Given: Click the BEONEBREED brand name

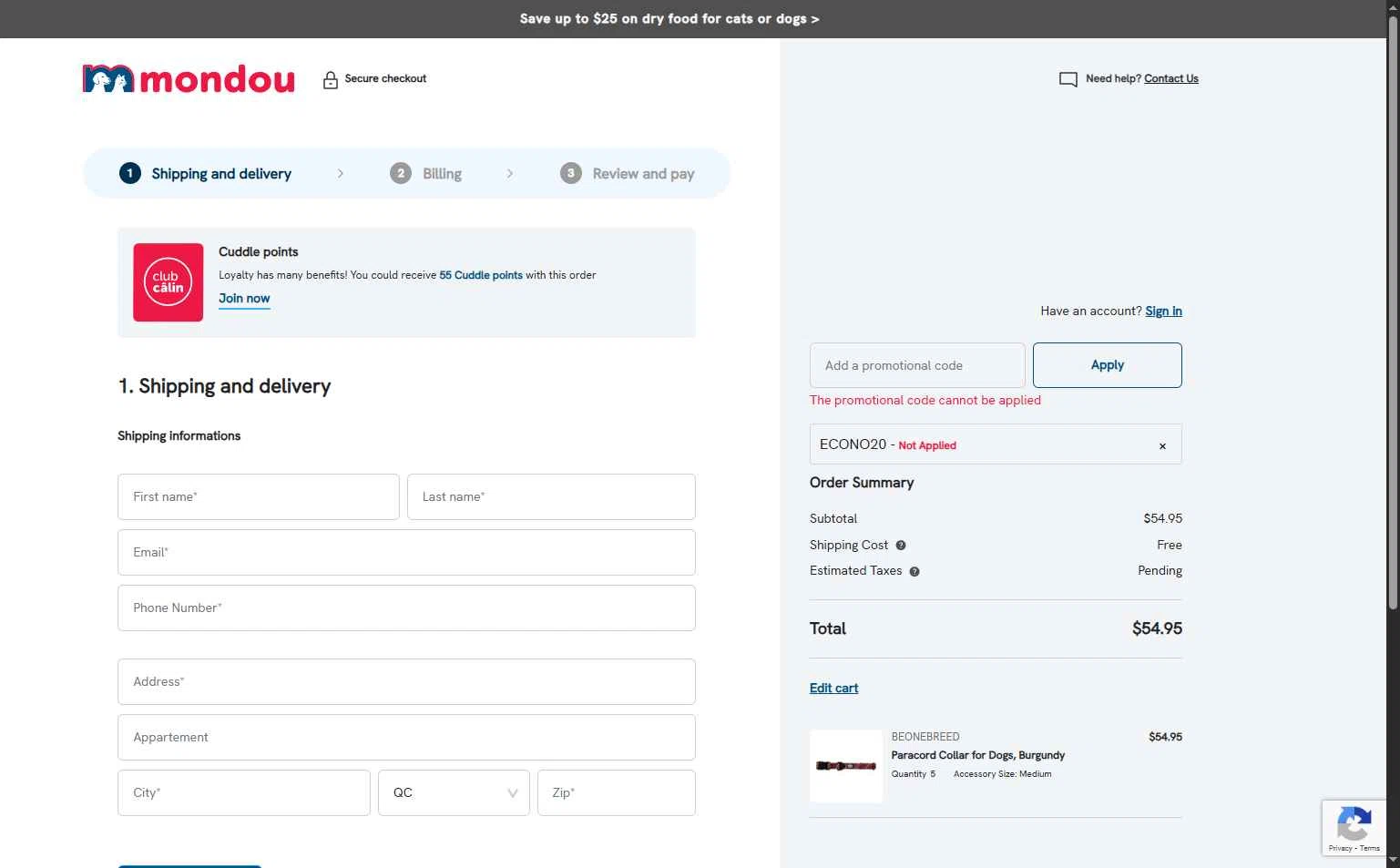Looking at the screenshot, I should (925, 737).
